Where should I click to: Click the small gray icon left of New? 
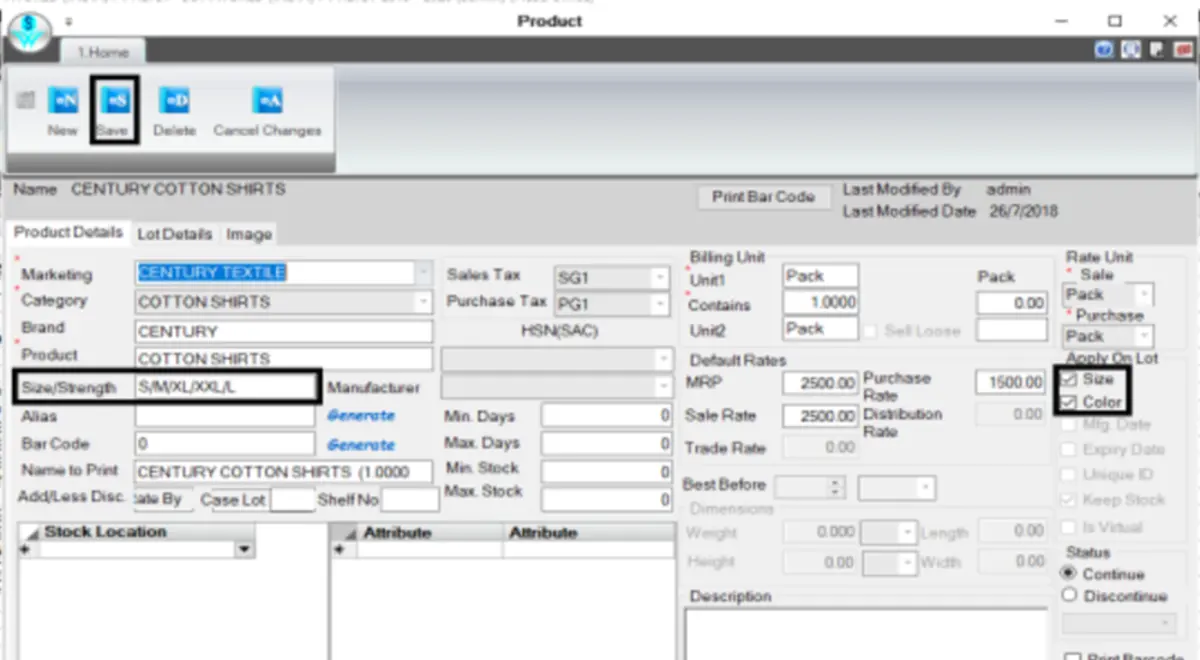(x=26, y=100)
